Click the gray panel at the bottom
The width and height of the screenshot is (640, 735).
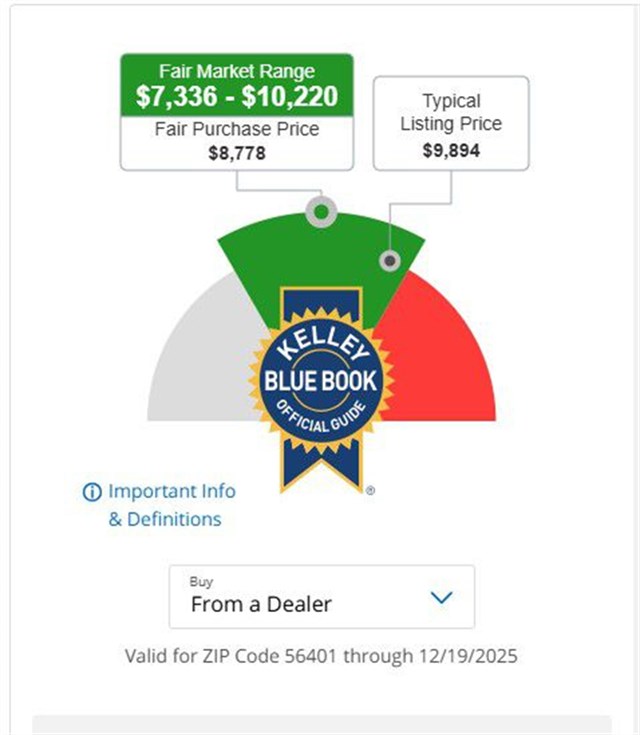click(321, 724)
